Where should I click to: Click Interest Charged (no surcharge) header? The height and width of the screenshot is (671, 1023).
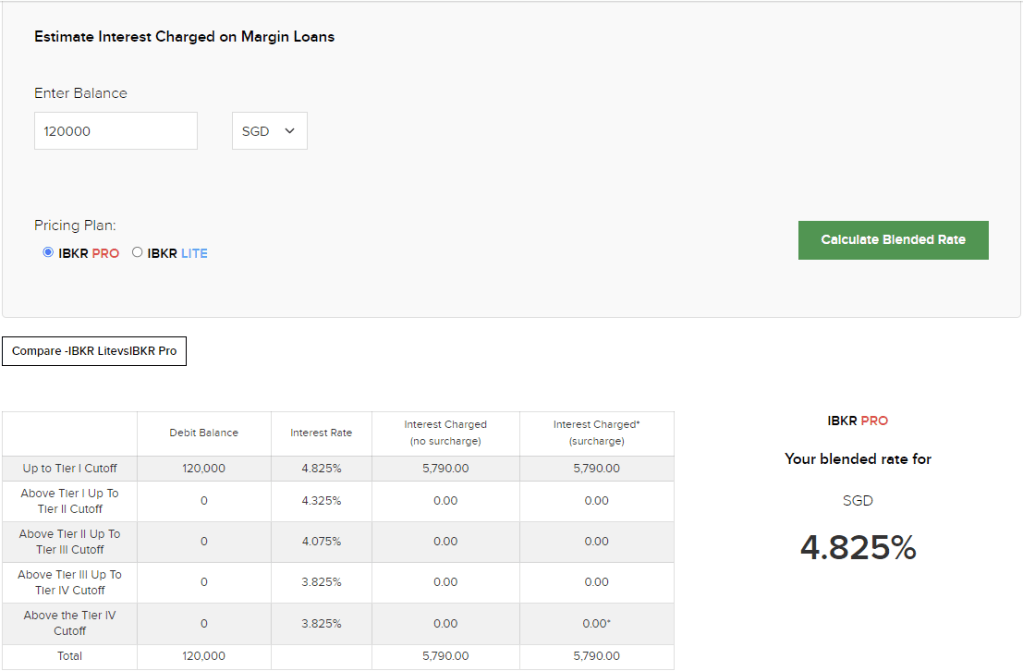(x=445, y=433)
